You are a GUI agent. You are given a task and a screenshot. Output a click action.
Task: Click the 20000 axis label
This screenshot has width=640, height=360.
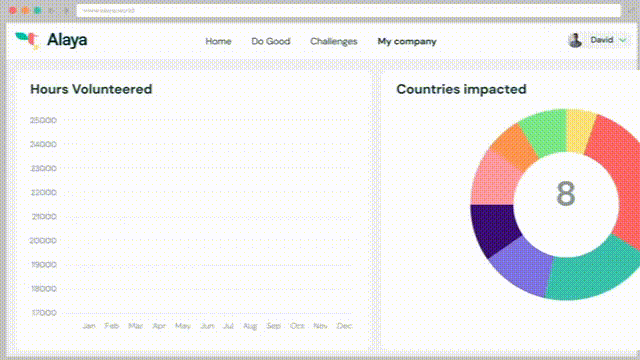click(x=43, y=241)
